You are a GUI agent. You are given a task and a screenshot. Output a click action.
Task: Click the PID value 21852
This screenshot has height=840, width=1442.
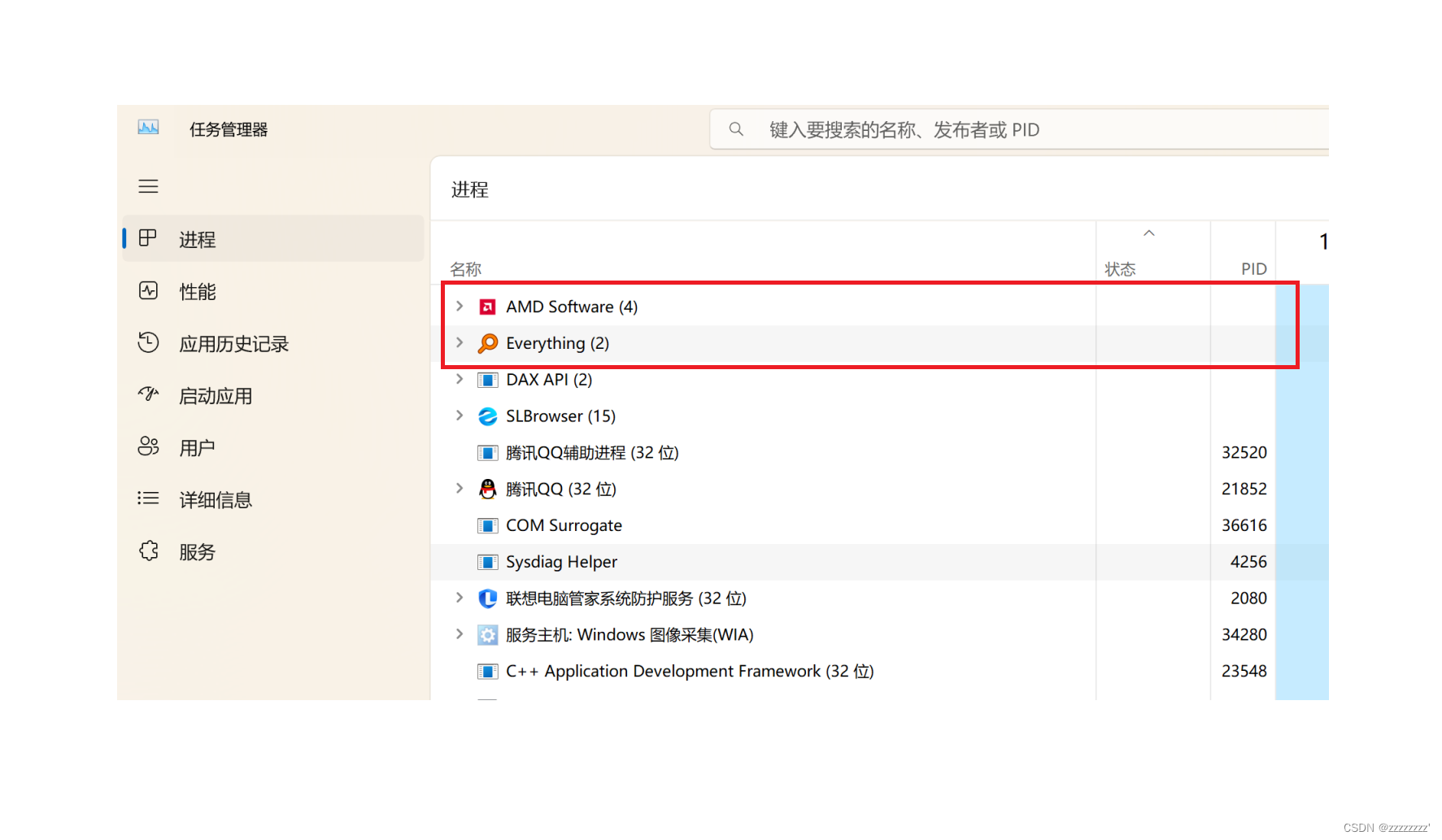pos(1244,490)
